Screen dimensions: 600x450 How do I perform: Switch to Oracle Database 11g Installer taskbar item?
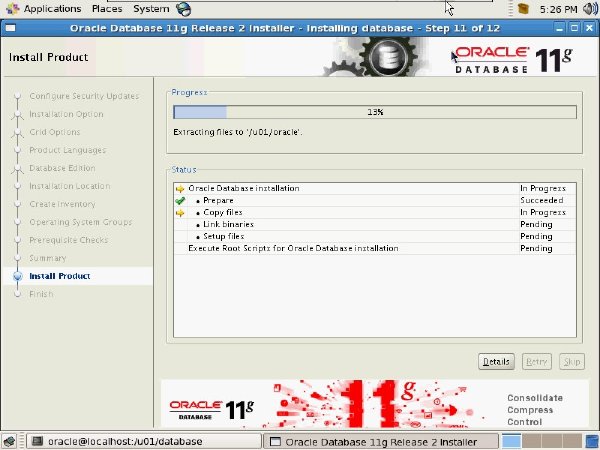click(x=381, y=441)
